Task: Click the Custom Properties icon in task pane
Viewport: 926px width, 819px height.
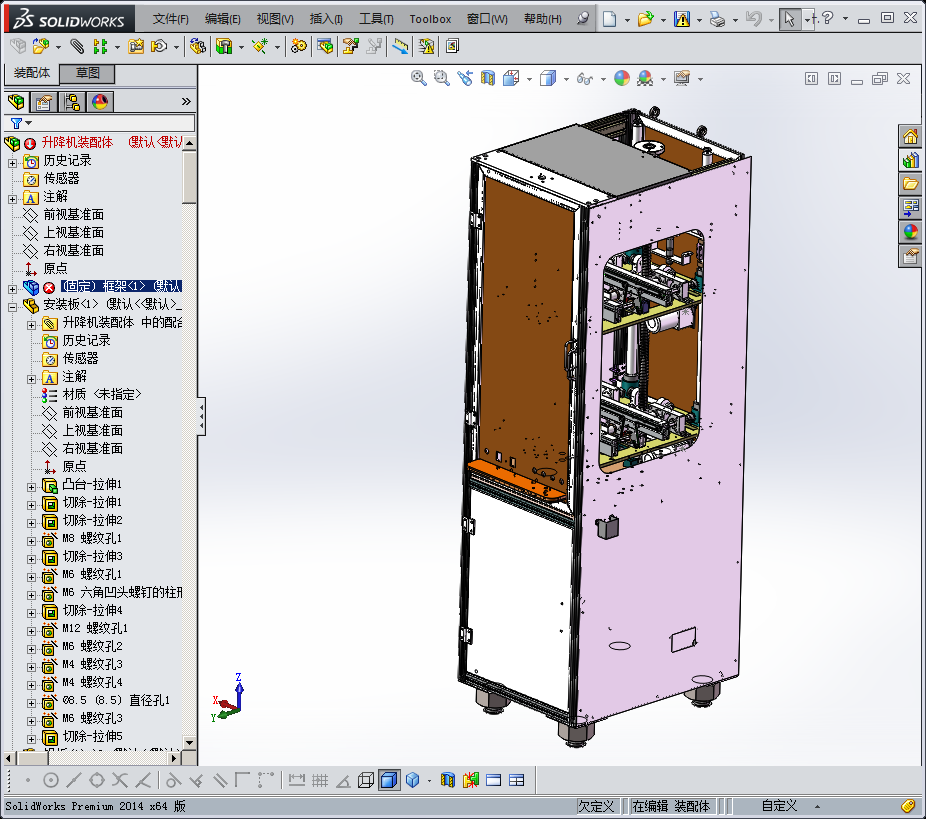Action: point(910,256)
